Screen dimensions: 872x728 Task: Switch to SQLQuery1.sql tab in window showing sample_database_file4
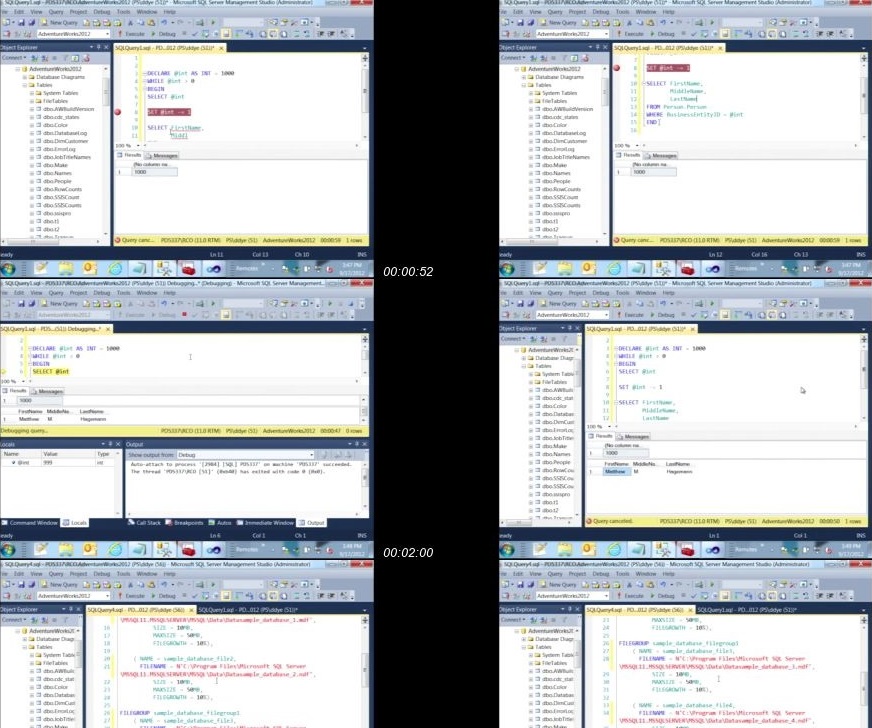pos(747,610)
